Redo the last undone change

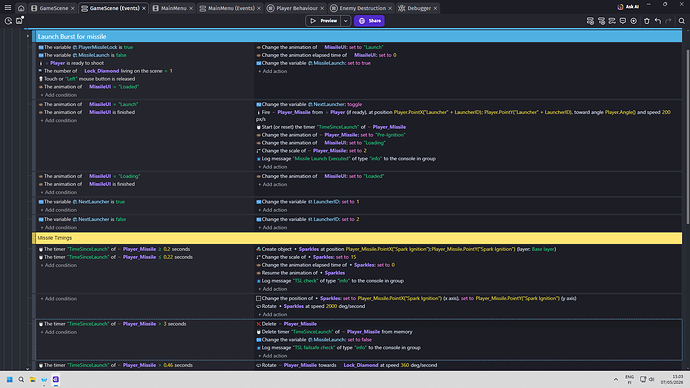(x=668, y=21)
